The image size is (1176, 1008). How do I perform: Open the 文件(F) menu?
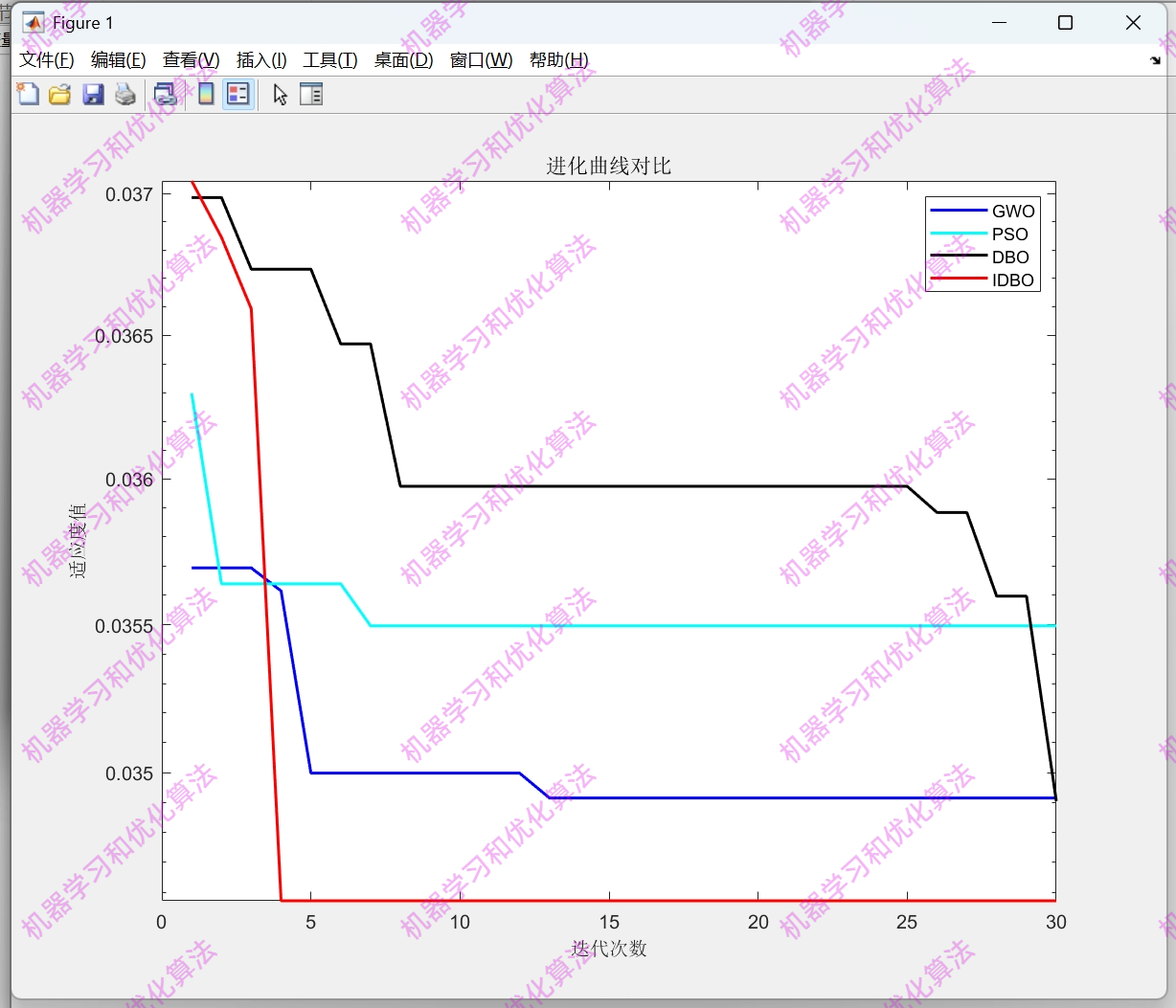pos(47,60)
